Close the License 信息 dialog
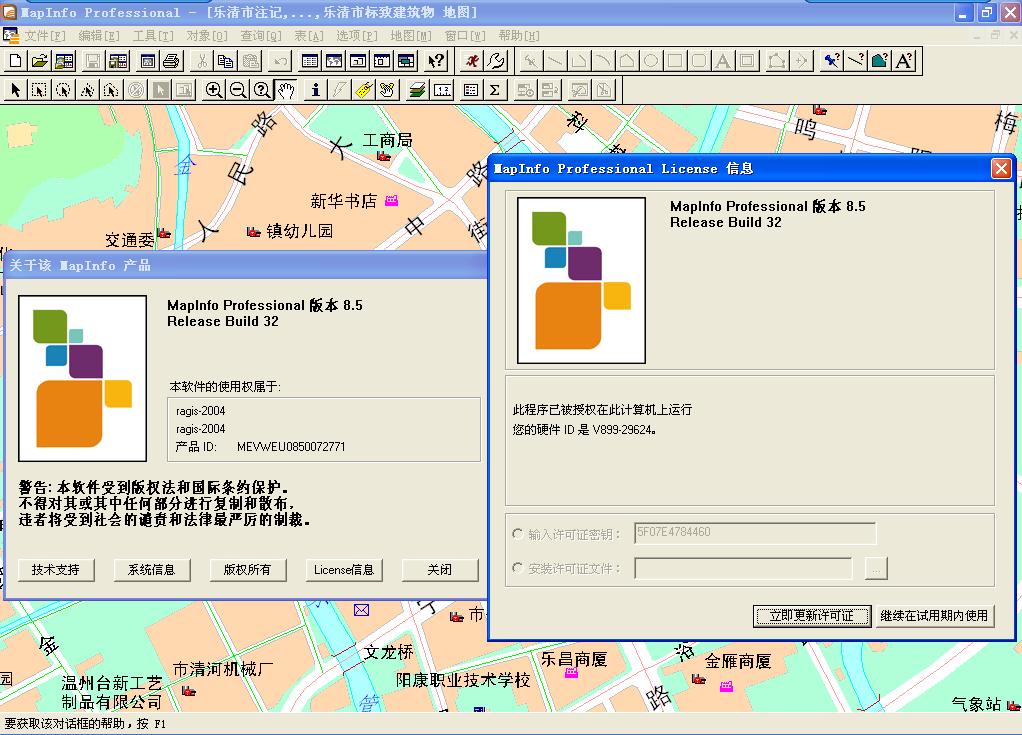This screenshot has width=1022, height=735. [x=1001, y=169]
